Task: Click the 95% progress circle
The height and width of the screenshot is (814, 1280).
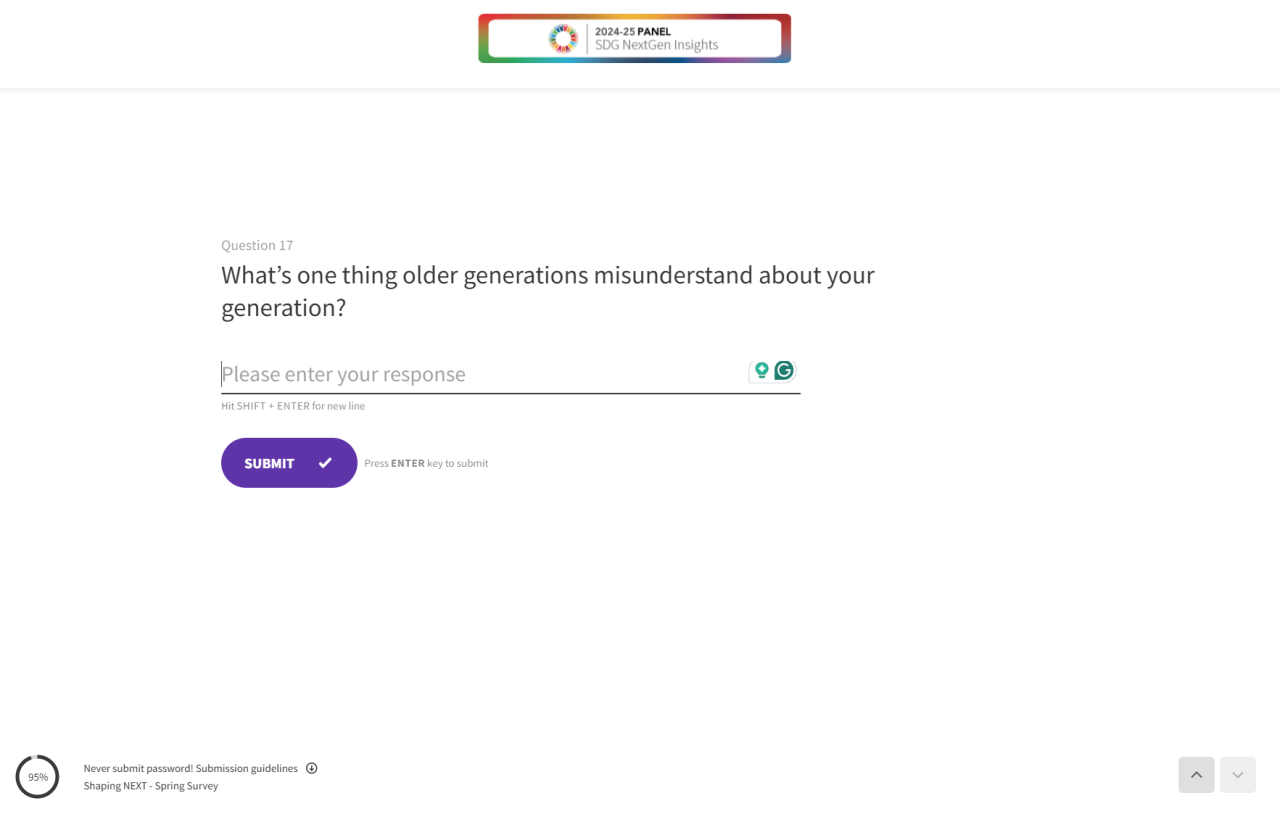Action: (x=38, y=777)
